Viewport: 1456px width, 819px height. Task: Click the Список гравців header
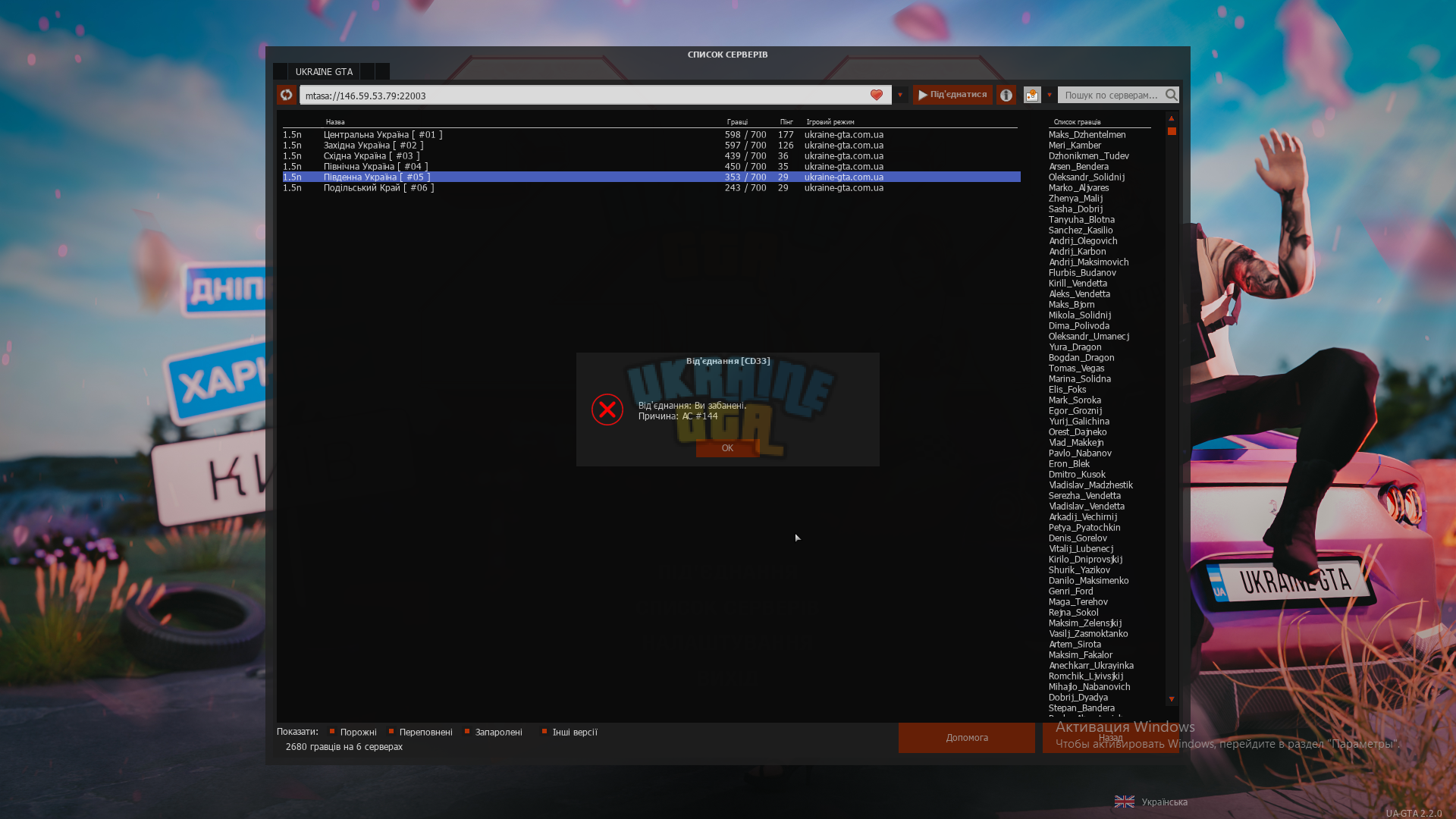(x=1077, y=122)
